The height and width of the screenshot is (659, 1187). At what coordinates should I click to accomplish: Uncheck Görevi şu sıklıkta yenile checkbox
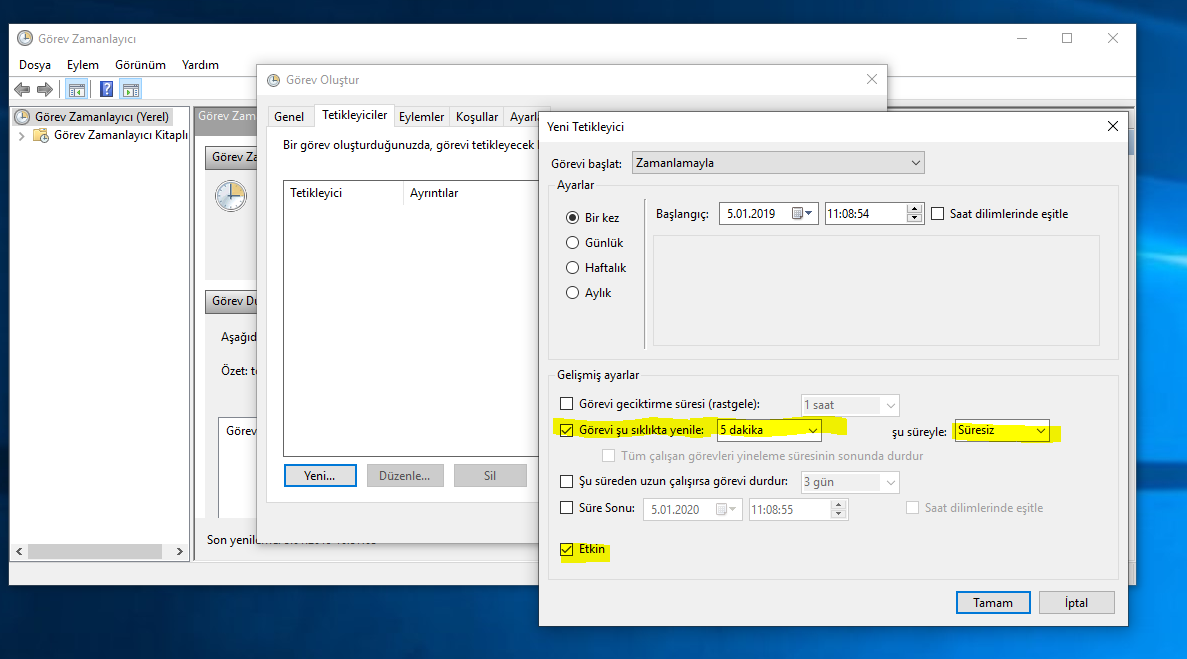coord(567,430)
